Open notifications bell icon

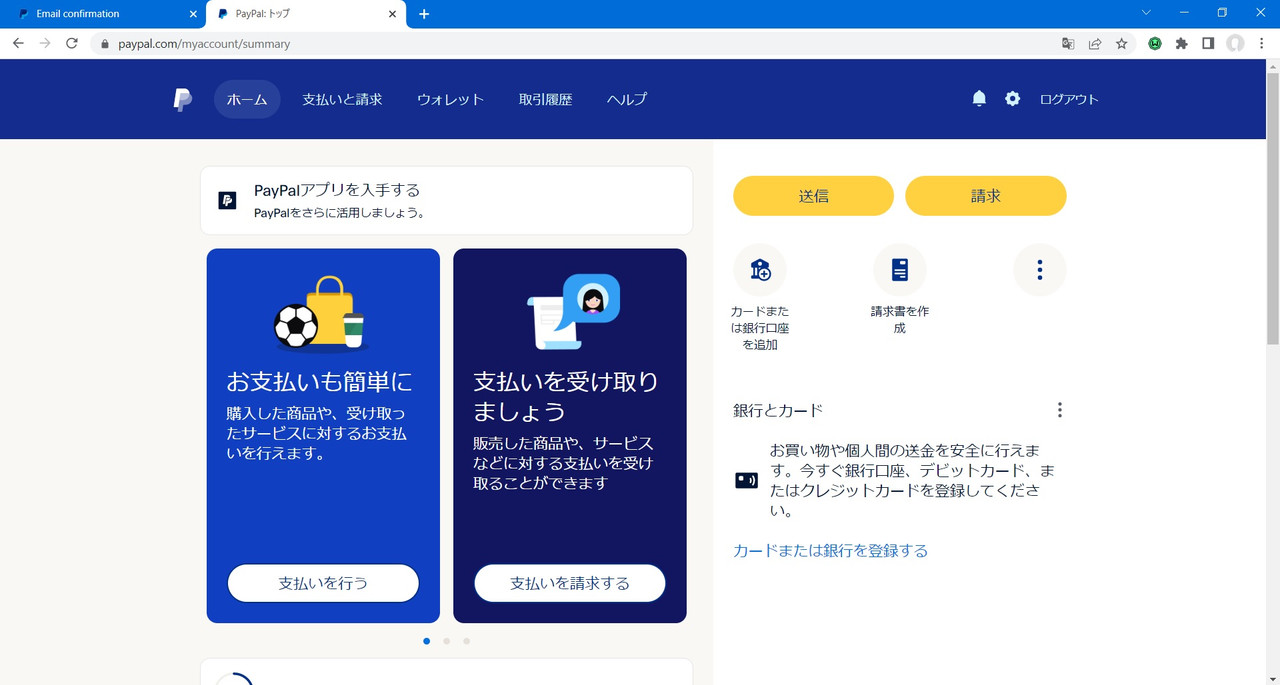coord(979,98)
